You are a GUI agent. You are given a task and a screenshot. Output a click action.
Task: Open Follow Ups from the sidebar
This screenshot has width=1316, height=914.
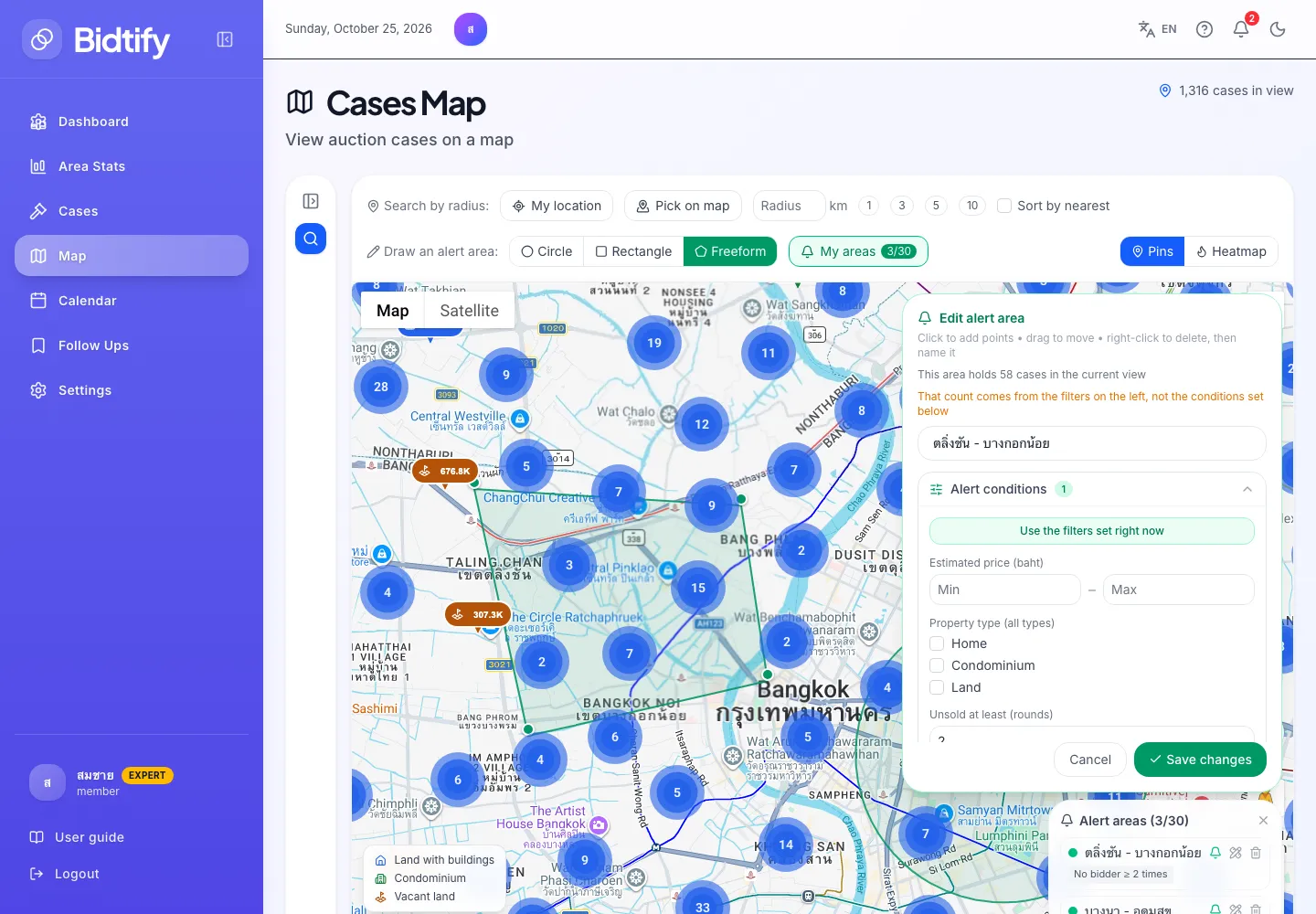(132, 345)
